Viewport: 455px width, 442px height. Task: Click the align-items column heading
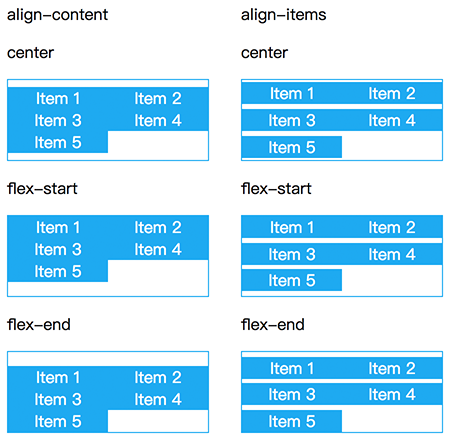point(284,15)
